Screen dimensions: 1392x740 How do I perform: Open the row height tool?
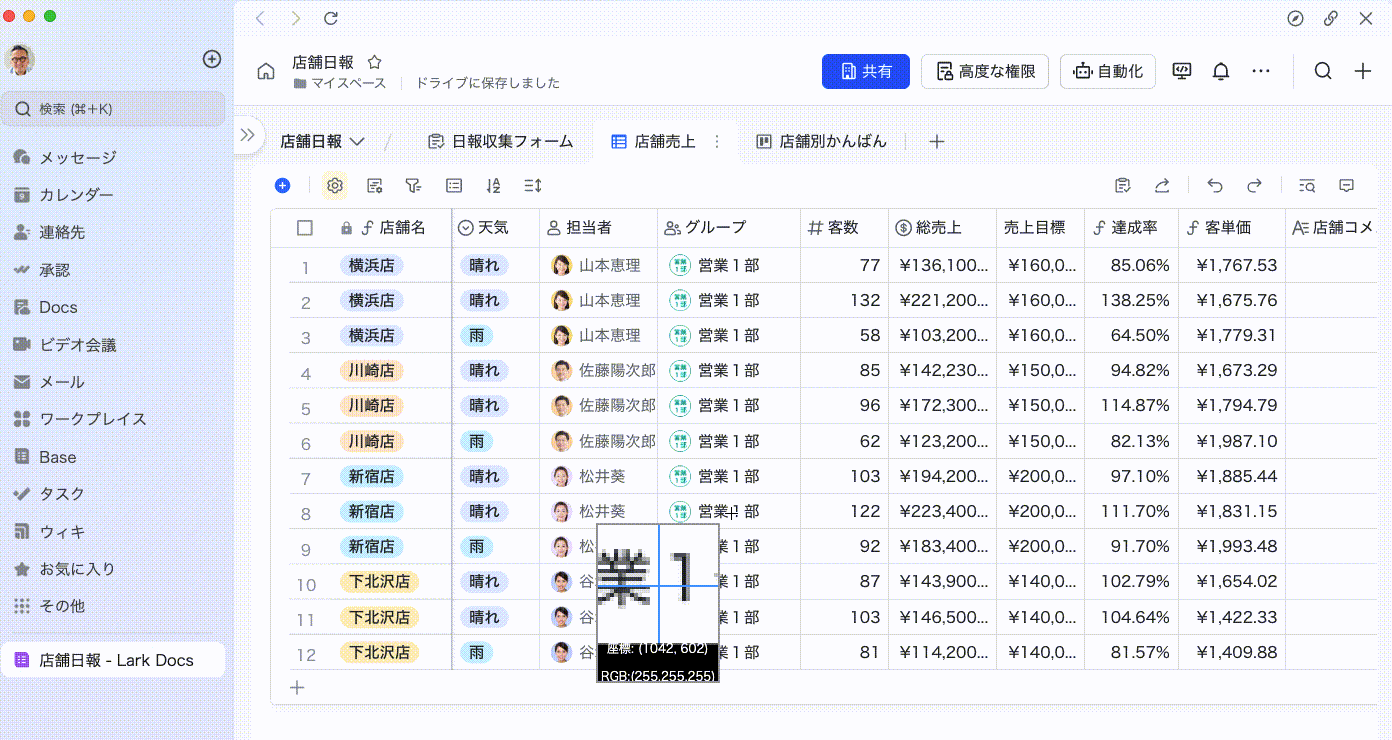pos(532,186)
